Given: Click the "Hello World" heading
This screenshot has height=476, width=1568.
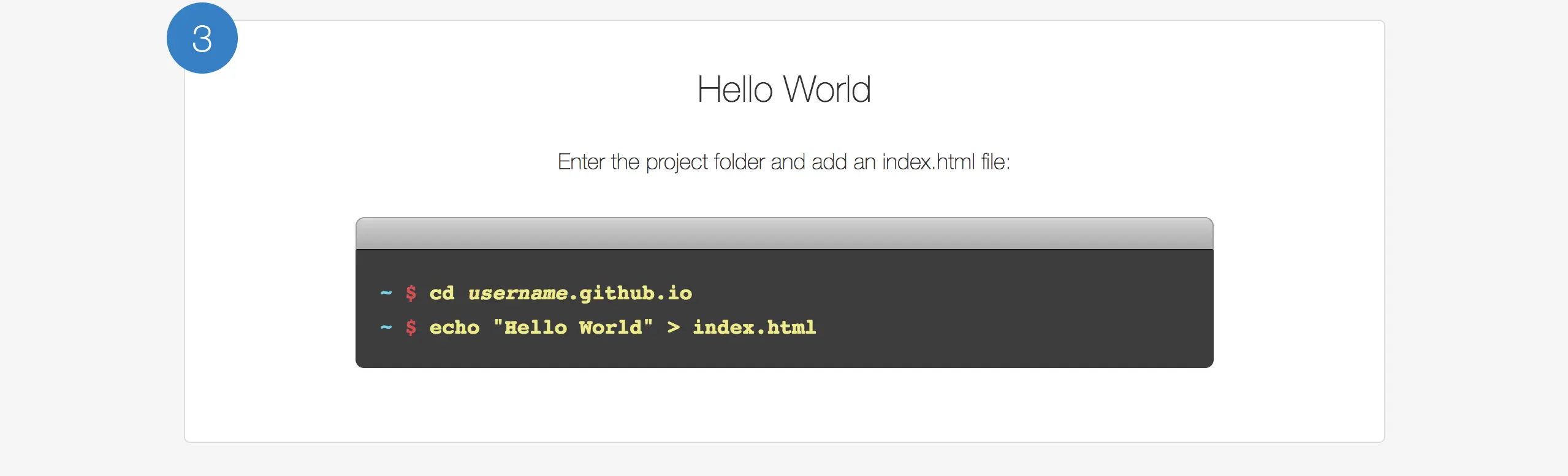Looking at the screenshot, I should pyautogui.click(x=784, y=90).
